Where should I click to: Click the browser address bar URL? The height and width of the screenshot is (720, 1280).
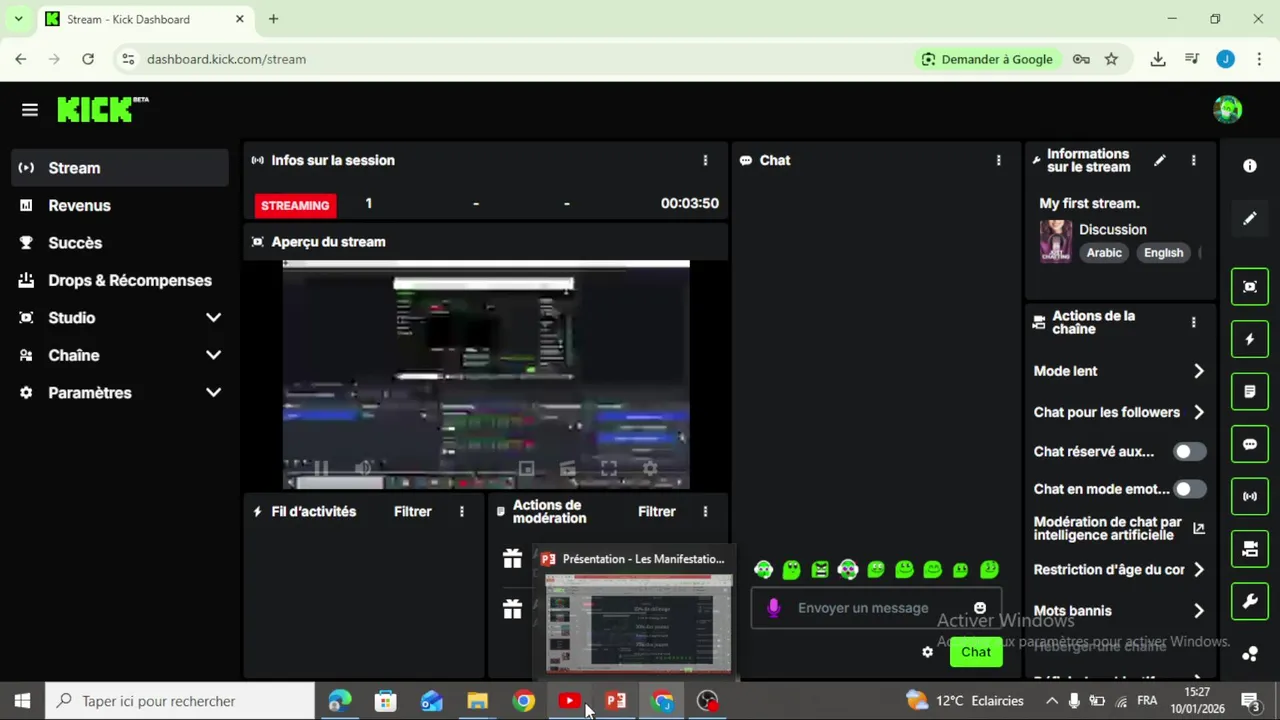(226, 59)
